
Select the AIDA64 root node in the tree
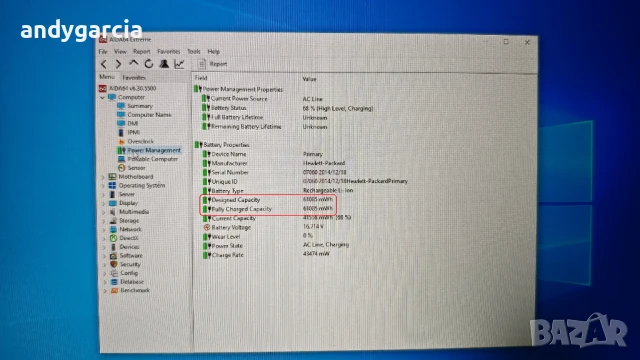tap(127, 88)
